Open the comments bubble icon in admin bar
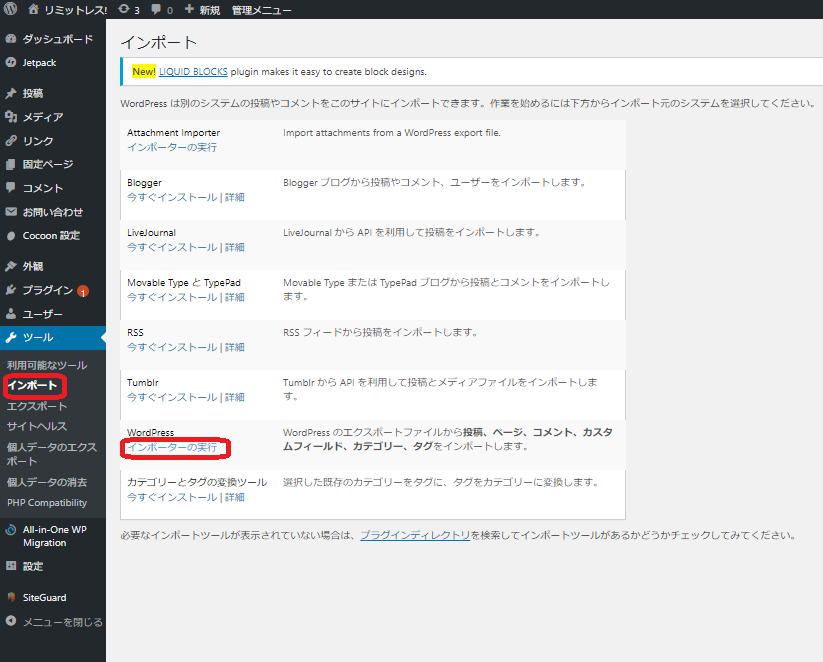Image resolution: width=823 pixels, height=662 pixels. pos(156,10)
